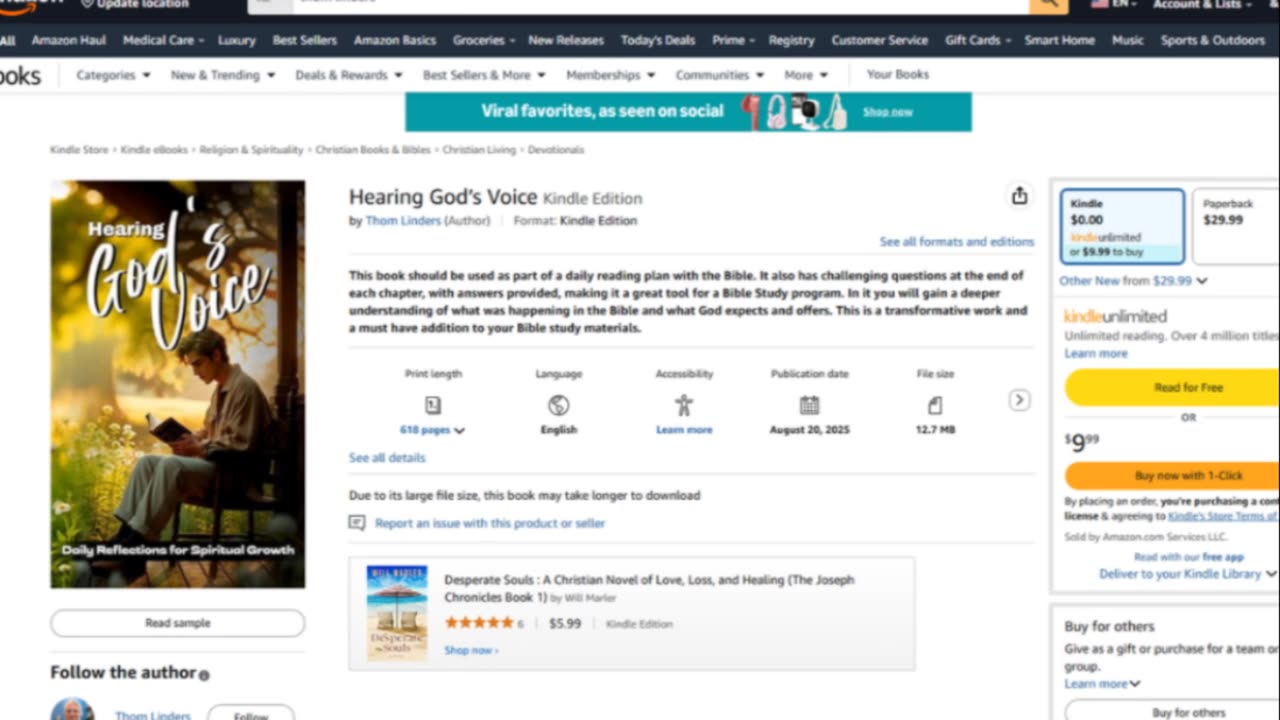
Task: Open Kindle Store Terms link
Action: click(1224, 516)
